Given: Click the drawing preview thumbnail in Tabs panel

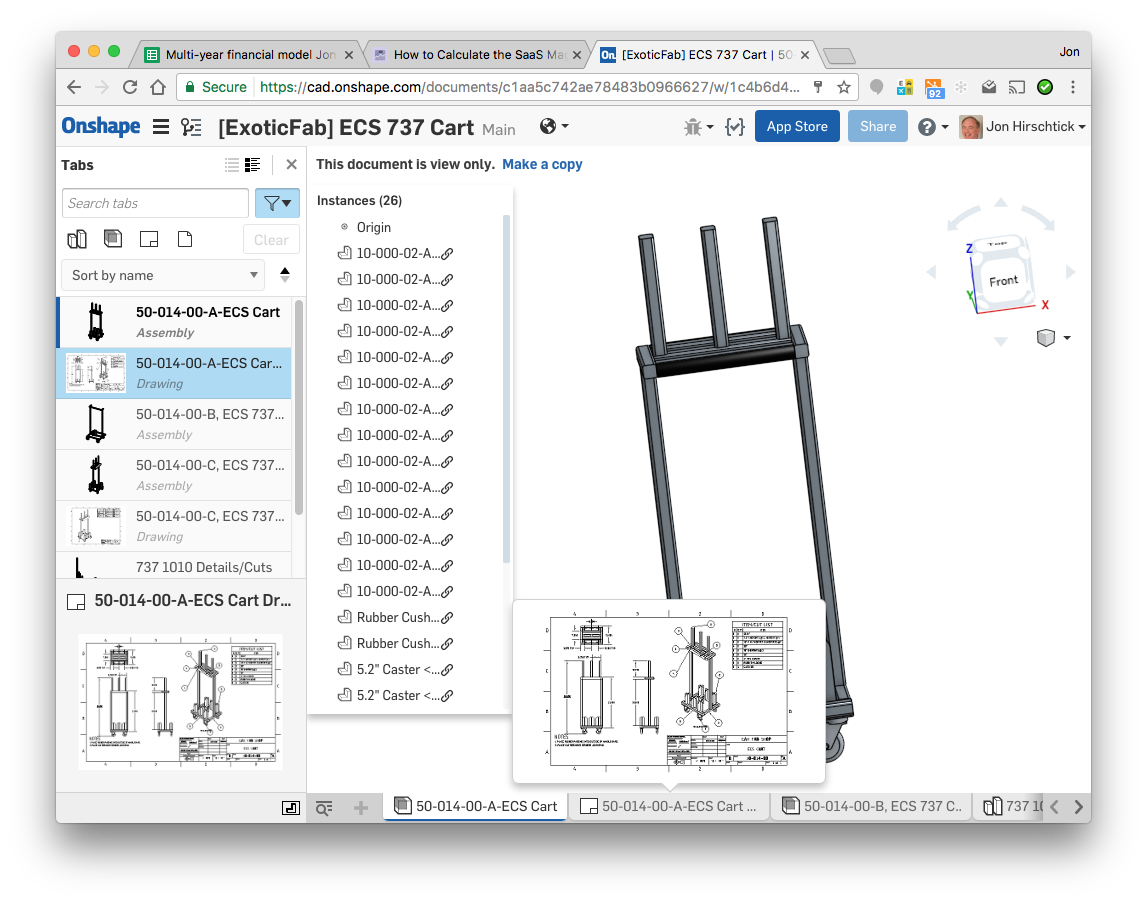Looking at the screenshot, I should click(x=181, y=702).
